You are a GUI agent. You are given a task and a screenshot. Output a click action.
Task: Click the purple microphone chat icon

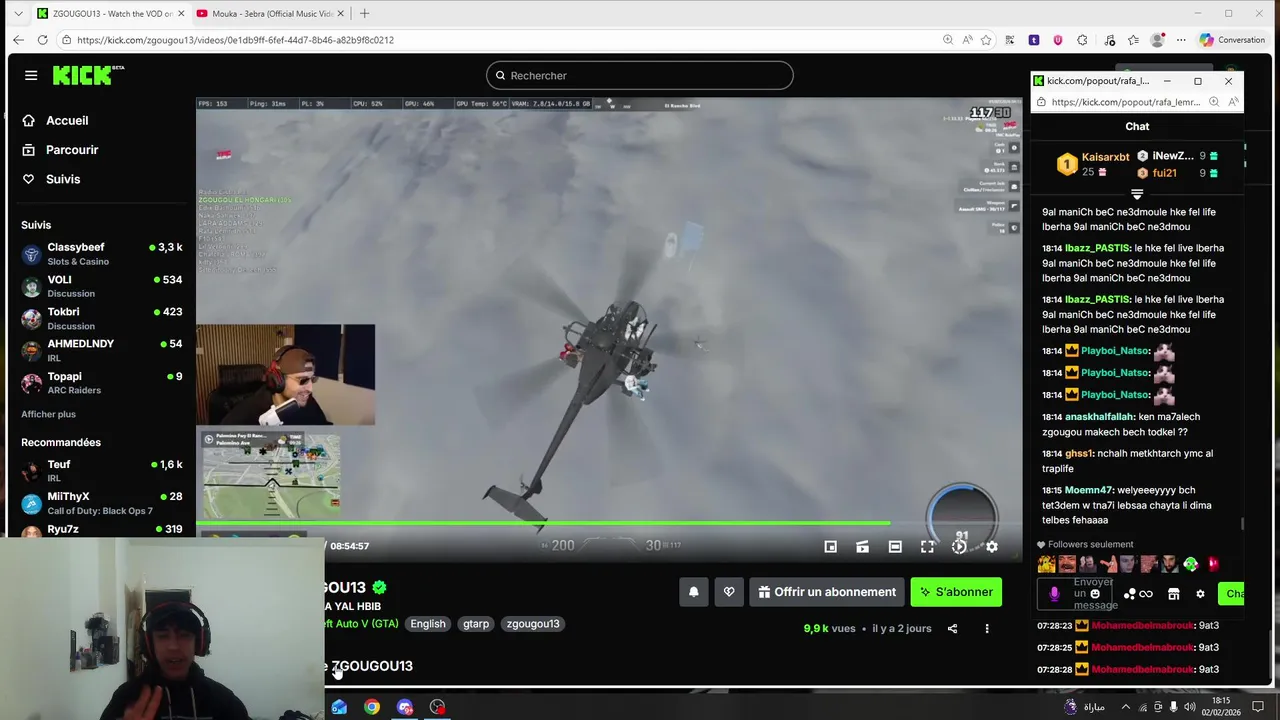tap(1054, 594)
